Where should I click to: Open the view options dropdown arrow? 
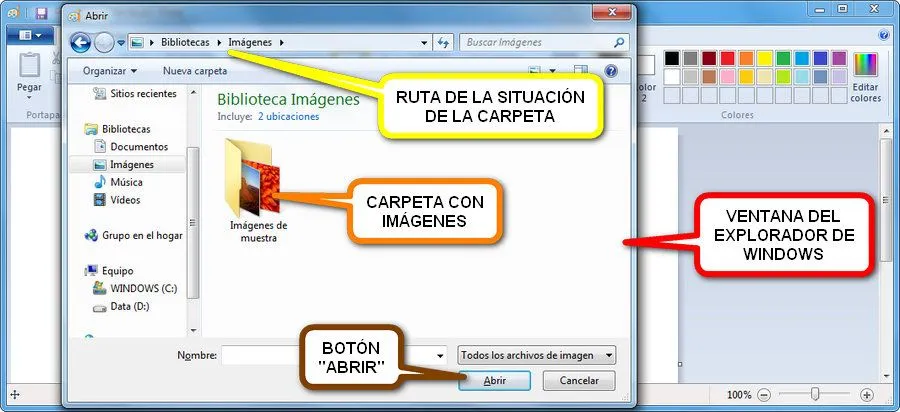tap(552, 71)
